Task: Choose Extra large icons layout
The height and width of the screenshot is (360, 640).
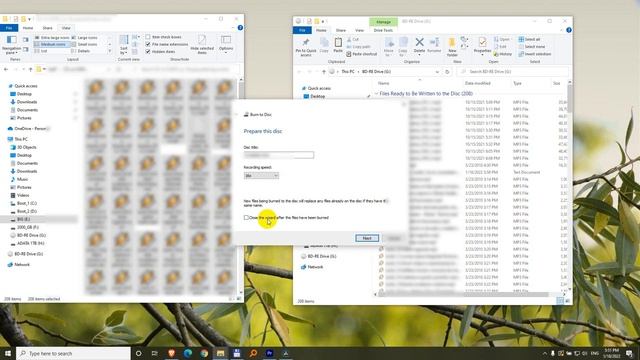Action: click(x=52, y=38)
